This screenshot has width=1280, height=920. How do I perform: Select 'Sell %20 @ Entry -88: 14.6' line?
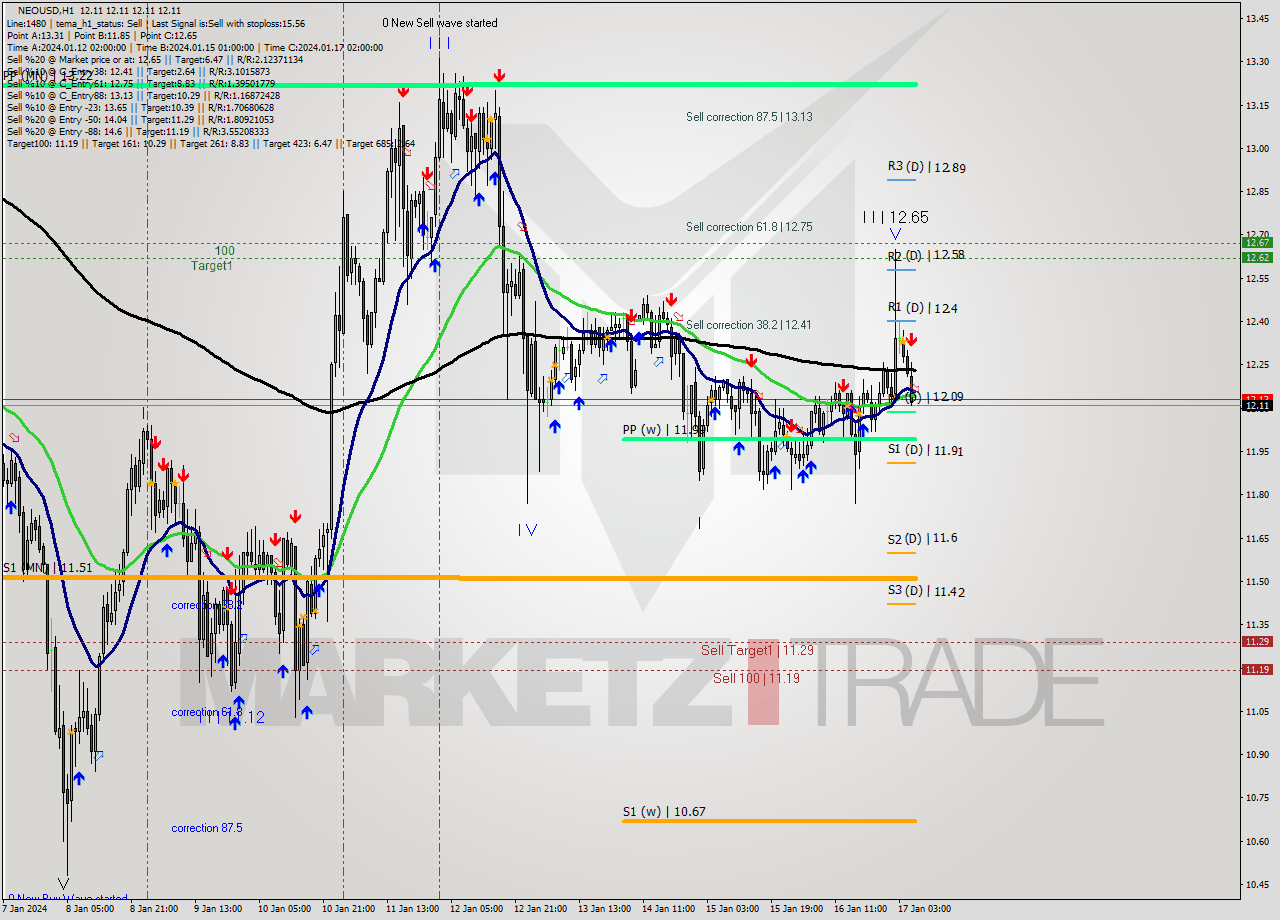point(139,132)
